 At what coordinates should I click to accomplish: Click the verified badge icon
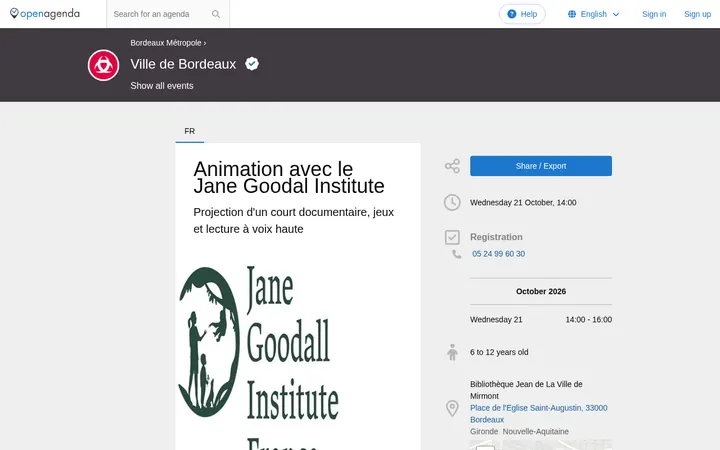click(252, 63)
